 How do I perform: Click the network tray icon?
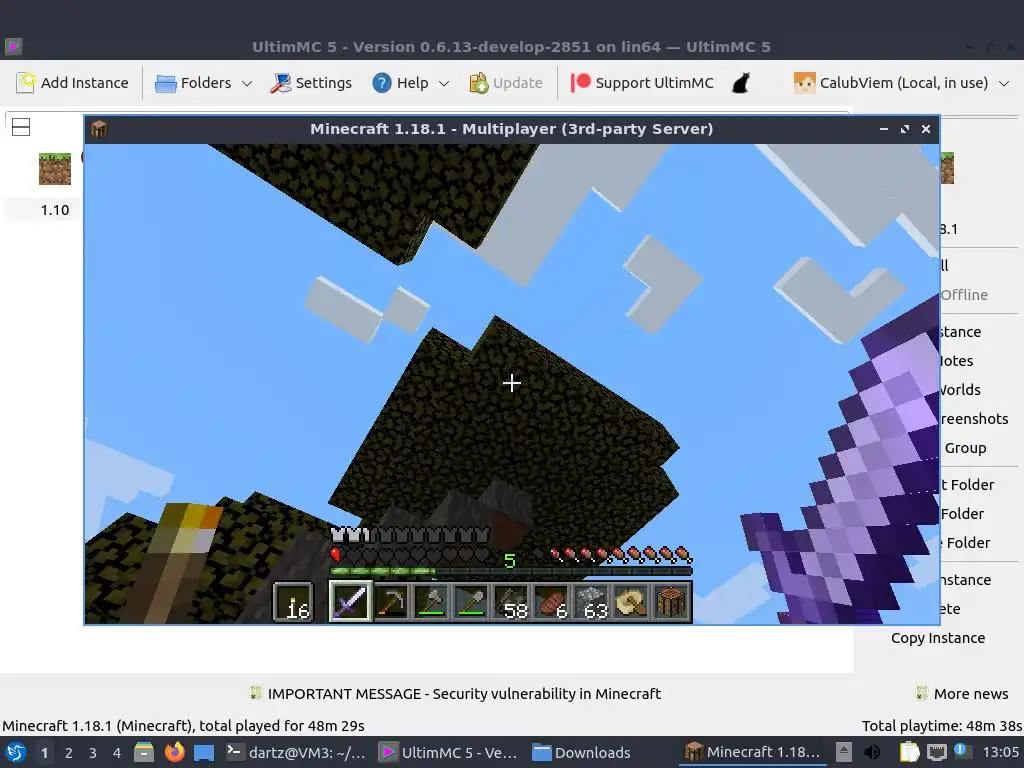click(x=936, y=752)
